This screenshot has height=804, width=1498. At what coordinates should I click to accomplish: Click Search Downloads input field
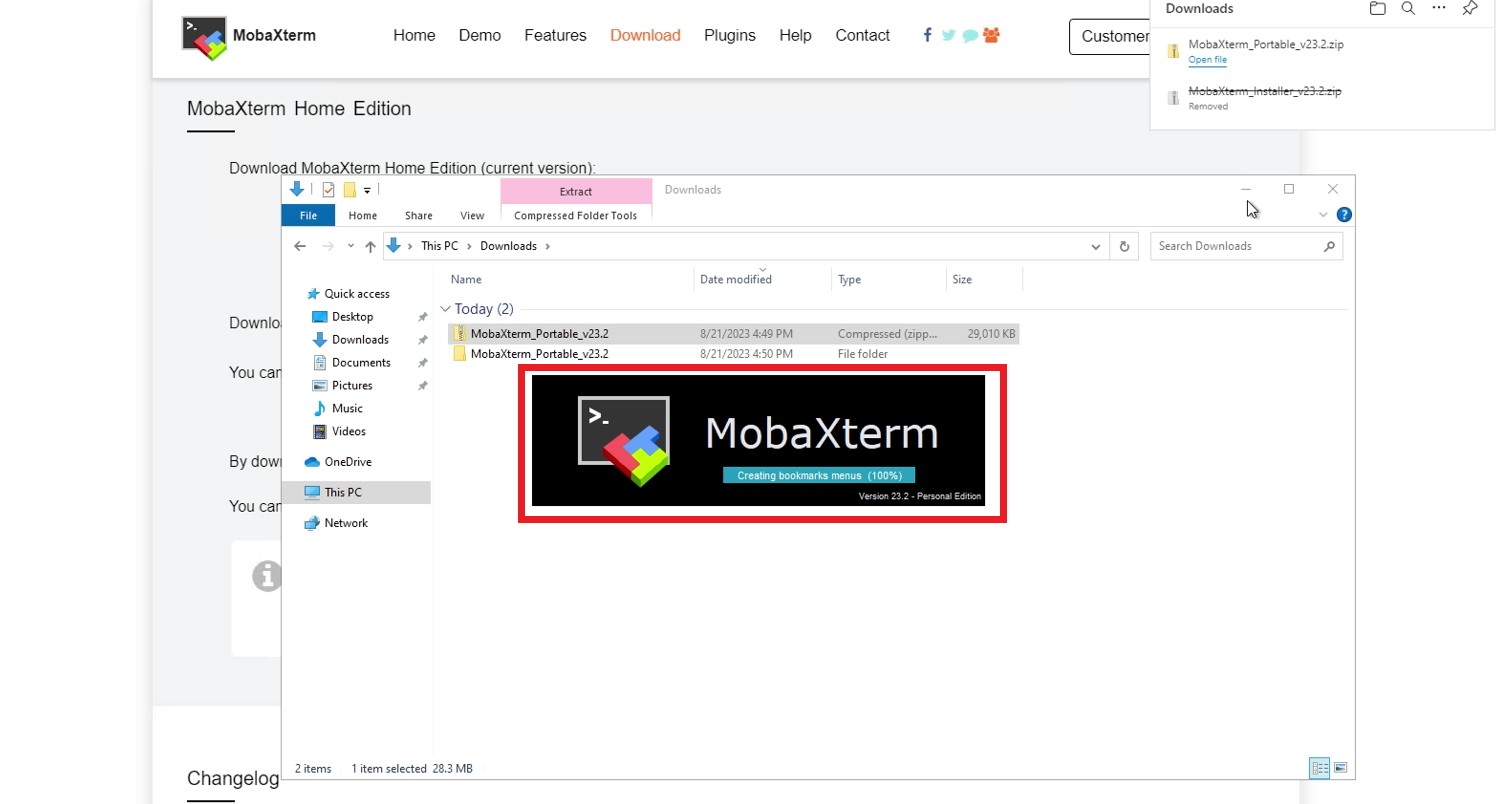[x=1246, y=246]
